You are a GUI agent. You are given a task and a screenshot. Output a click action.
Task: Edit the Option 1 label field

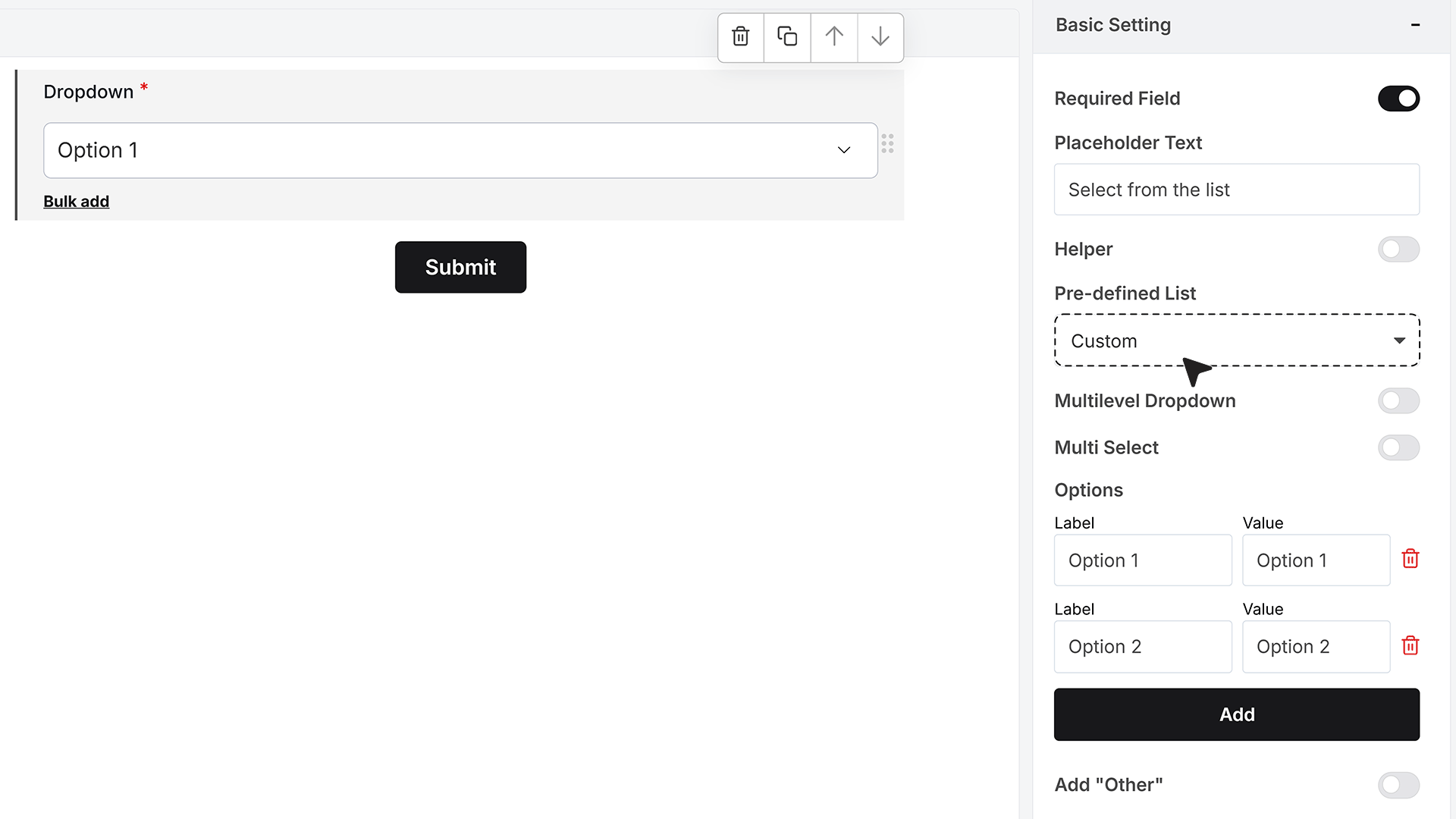(1143, 560)
